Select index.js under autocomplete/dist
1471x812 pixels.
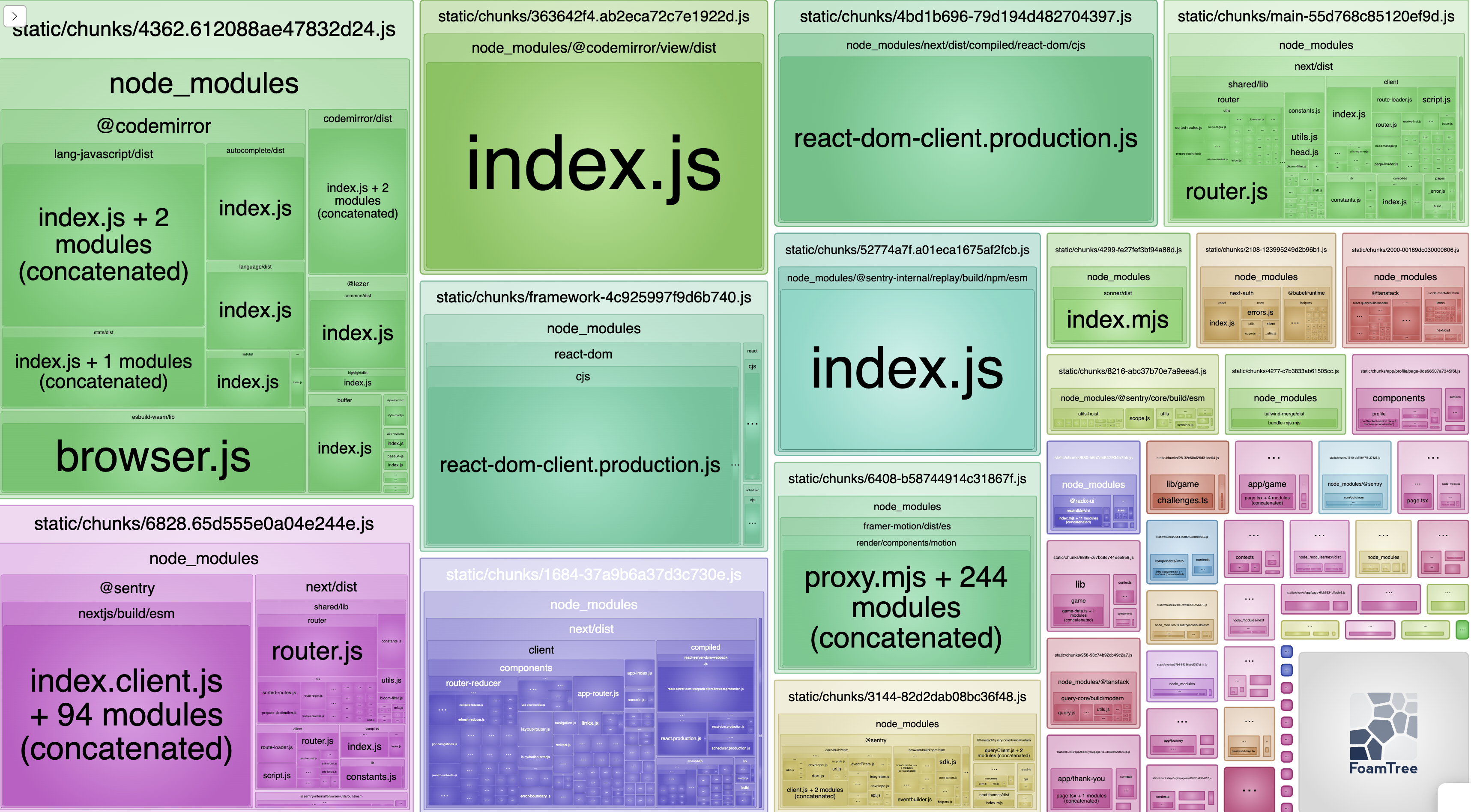click(255, 209)
